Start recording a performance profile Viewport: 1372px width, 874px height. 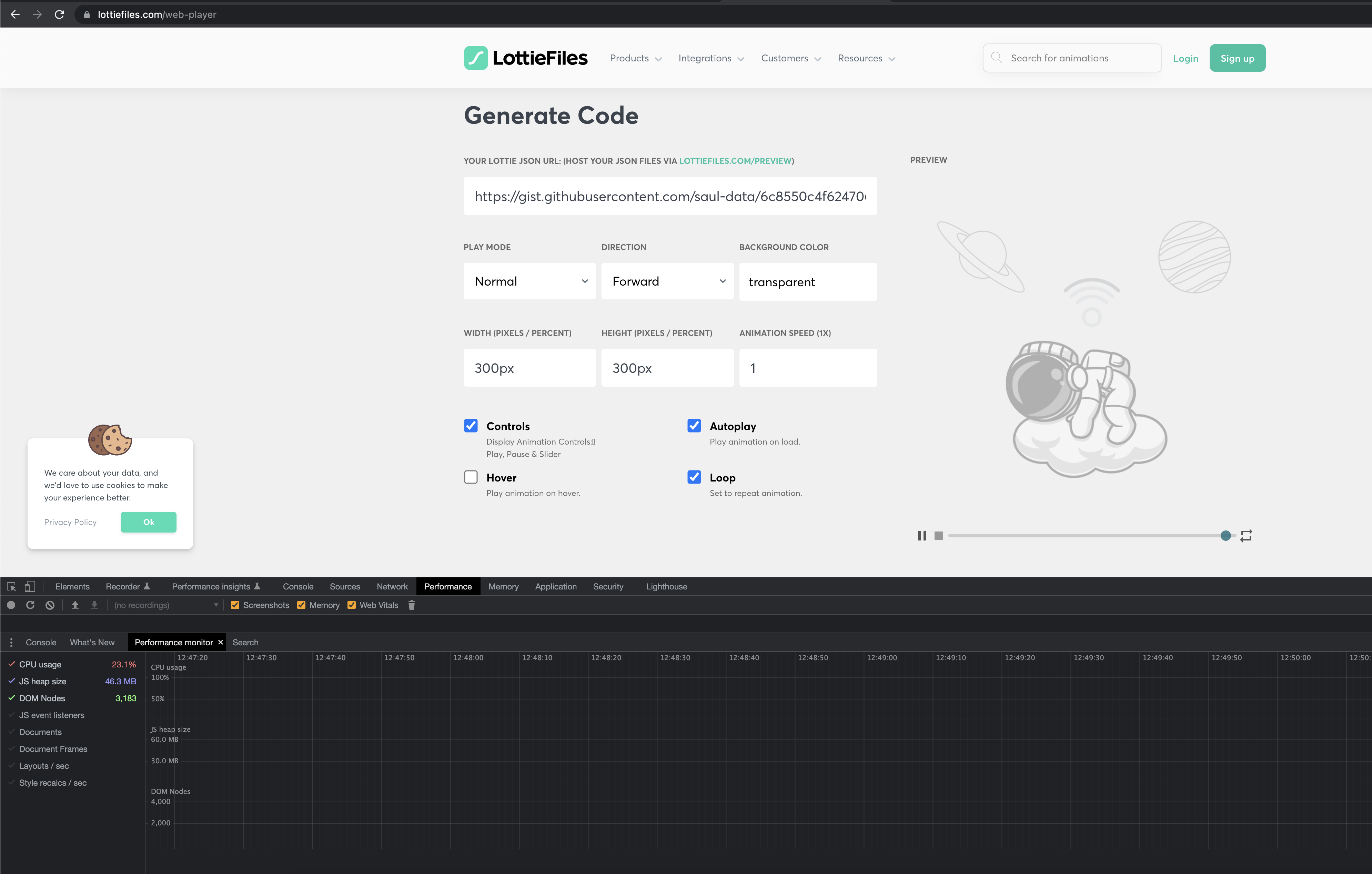pos(11,605)
